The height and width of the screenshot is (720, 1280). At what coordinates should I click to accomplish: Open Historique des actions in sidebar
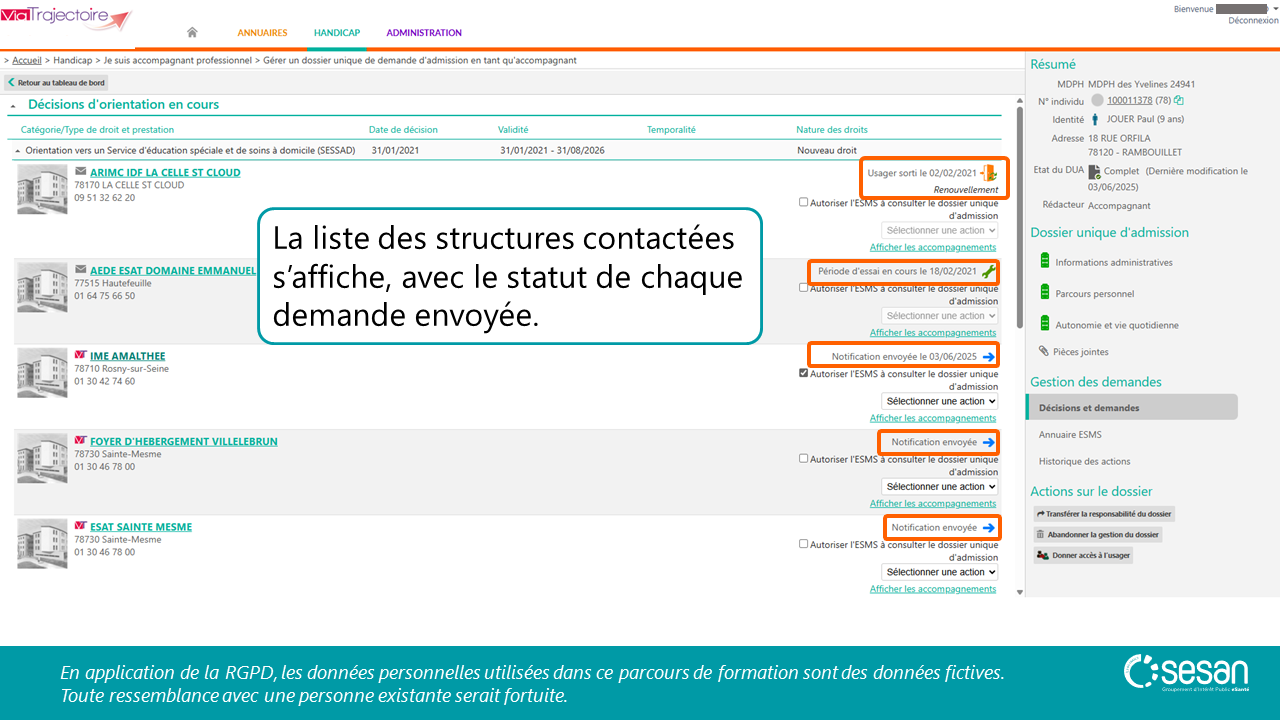1085,461
